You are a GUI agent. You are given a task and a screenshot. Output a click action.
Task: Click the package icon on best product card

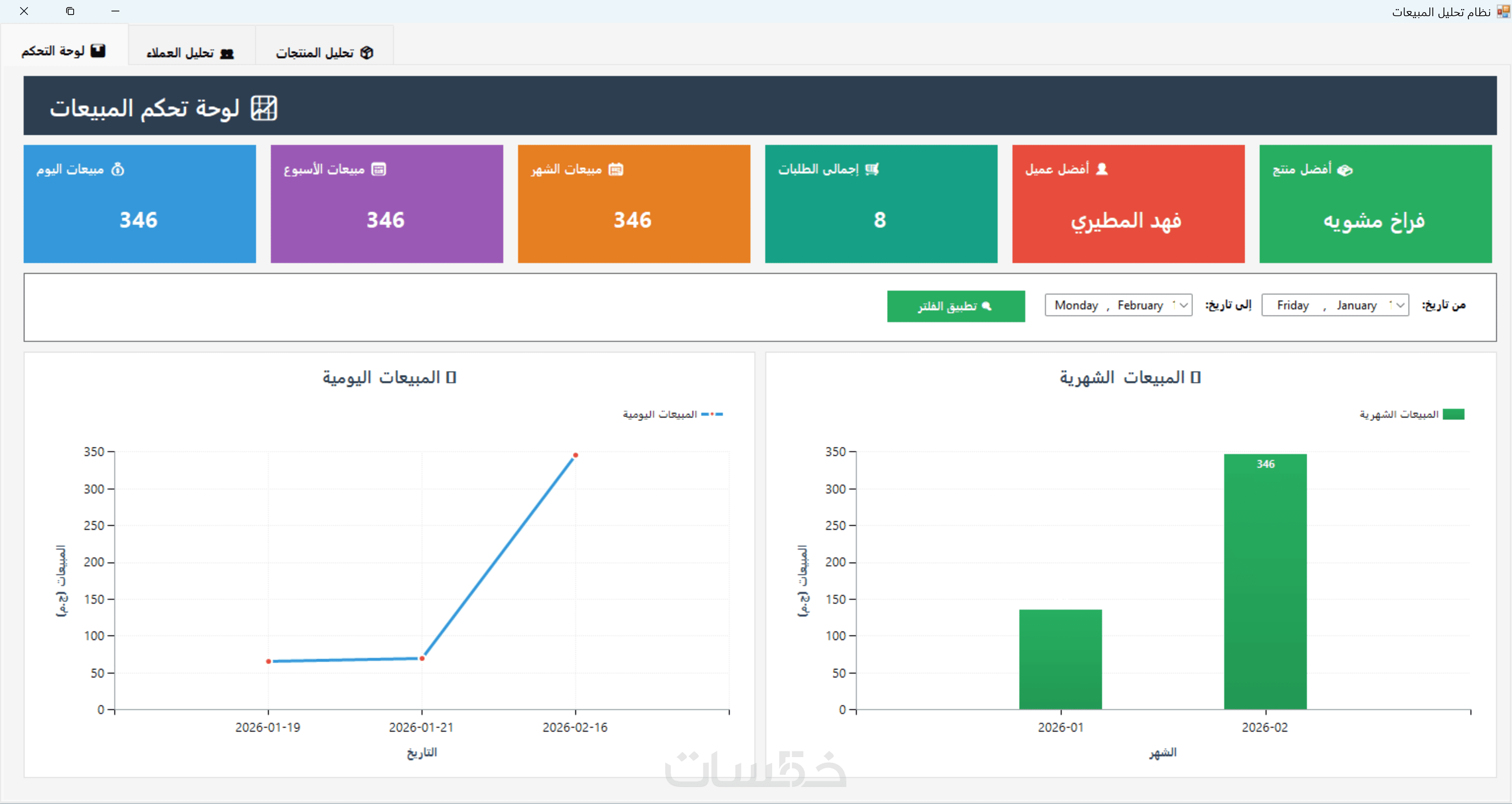pyautogui.click(x=1345, y=170)
